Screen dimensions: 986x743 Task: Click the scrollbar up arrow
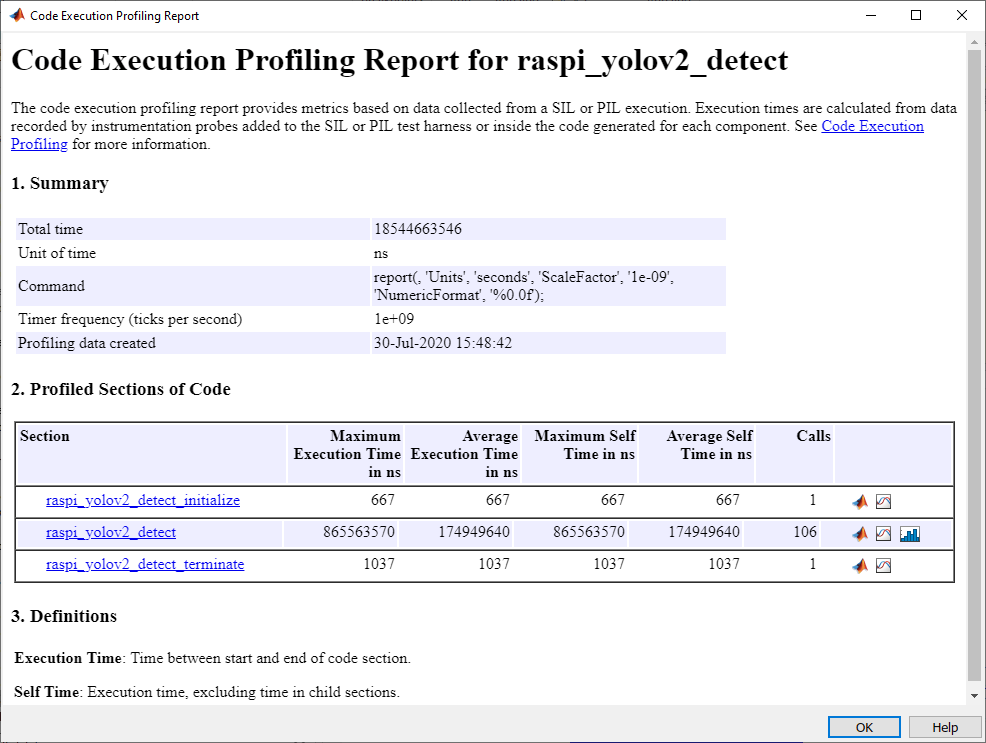[x=972, y=41]
